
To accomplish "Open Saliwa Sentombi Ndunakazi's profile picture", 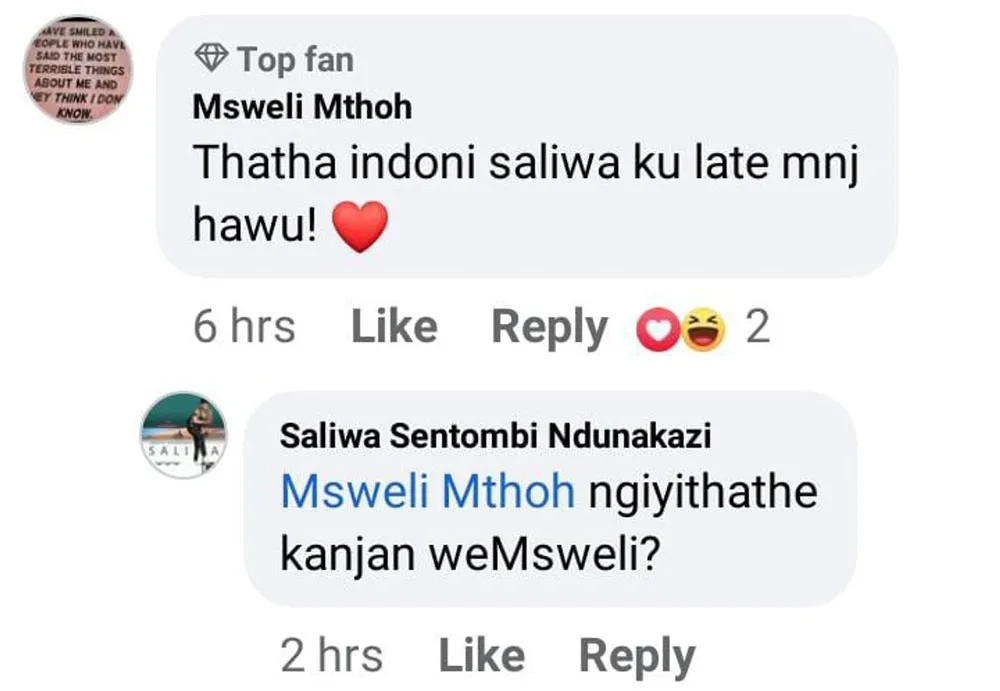I will [183, 435].
